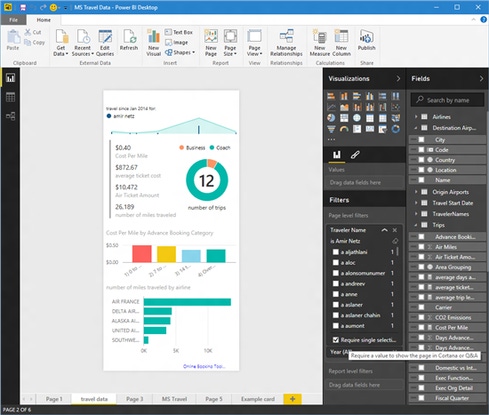This screenshot has width=489, height=415.
Task: Open the Page View dropdown
Action: point(254,43)
